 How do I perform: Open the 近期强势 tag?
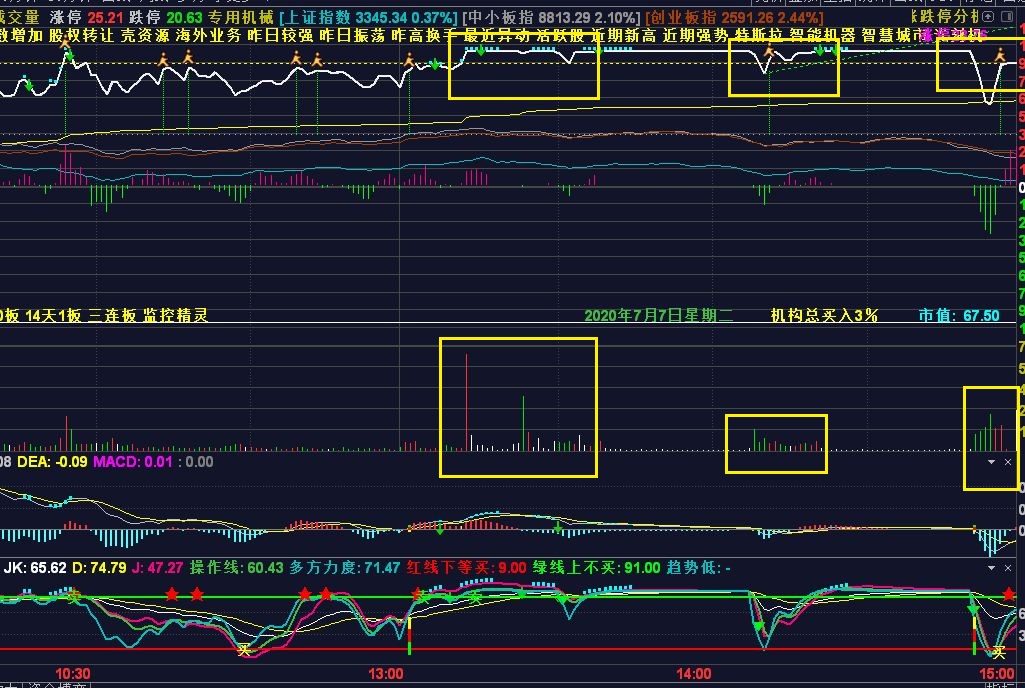click(x=696, y=35)
